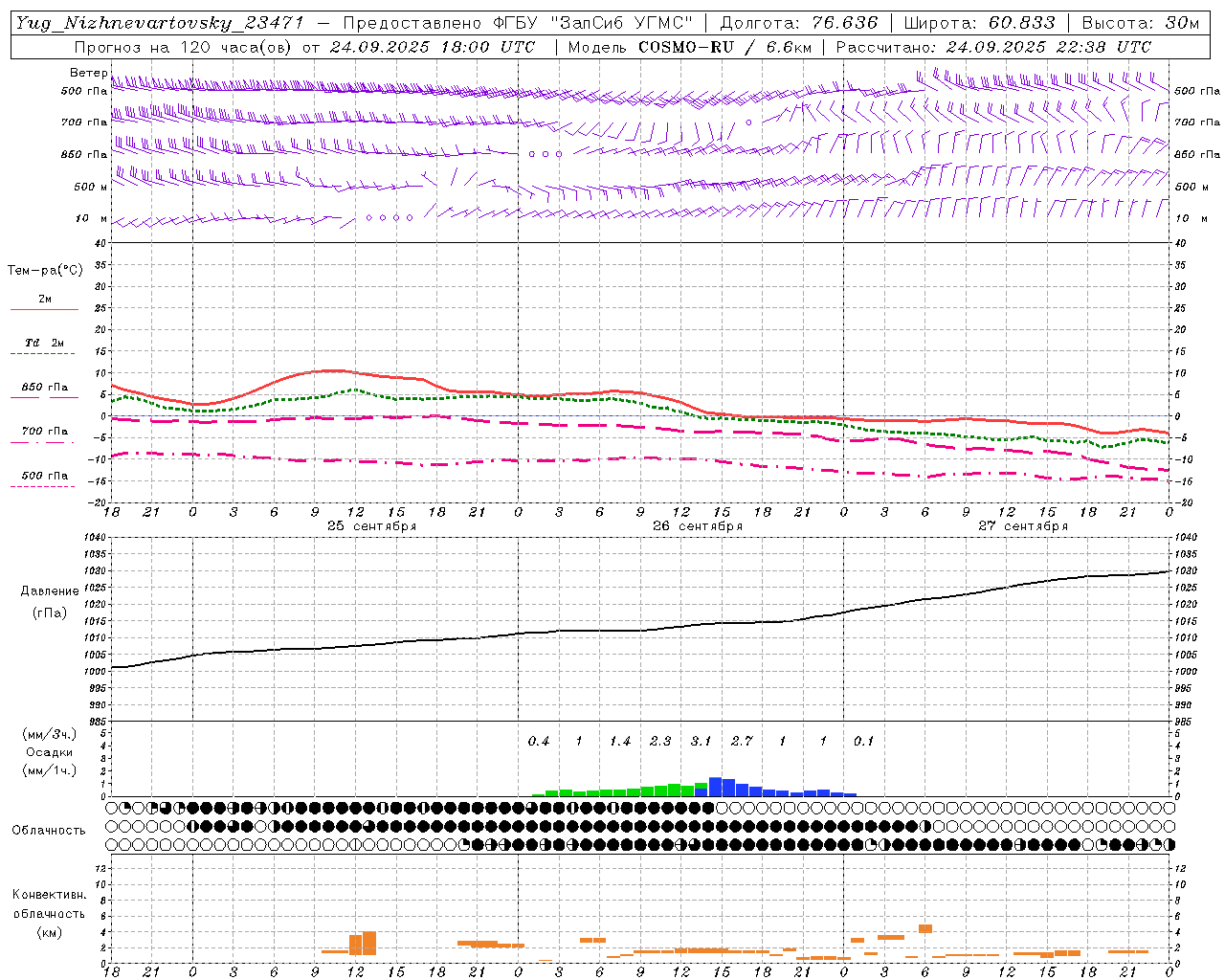The image size is (1225, 980).
Task: Click the (мм/3ч.) precipitation unit label
Action: [50, 735]
